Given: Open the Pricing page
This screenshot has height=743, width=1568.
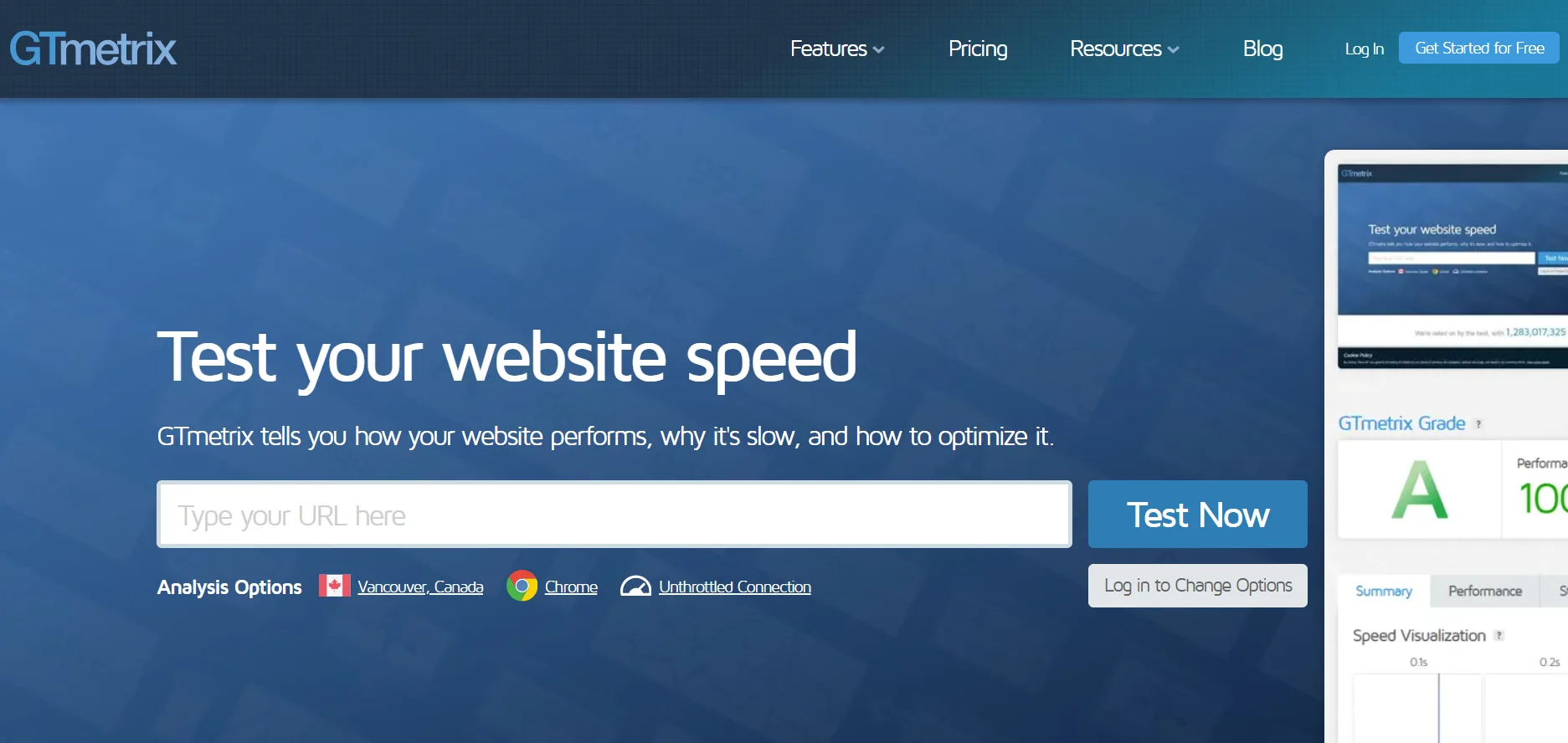Looking at the screenshot, I should pos(977,49).
